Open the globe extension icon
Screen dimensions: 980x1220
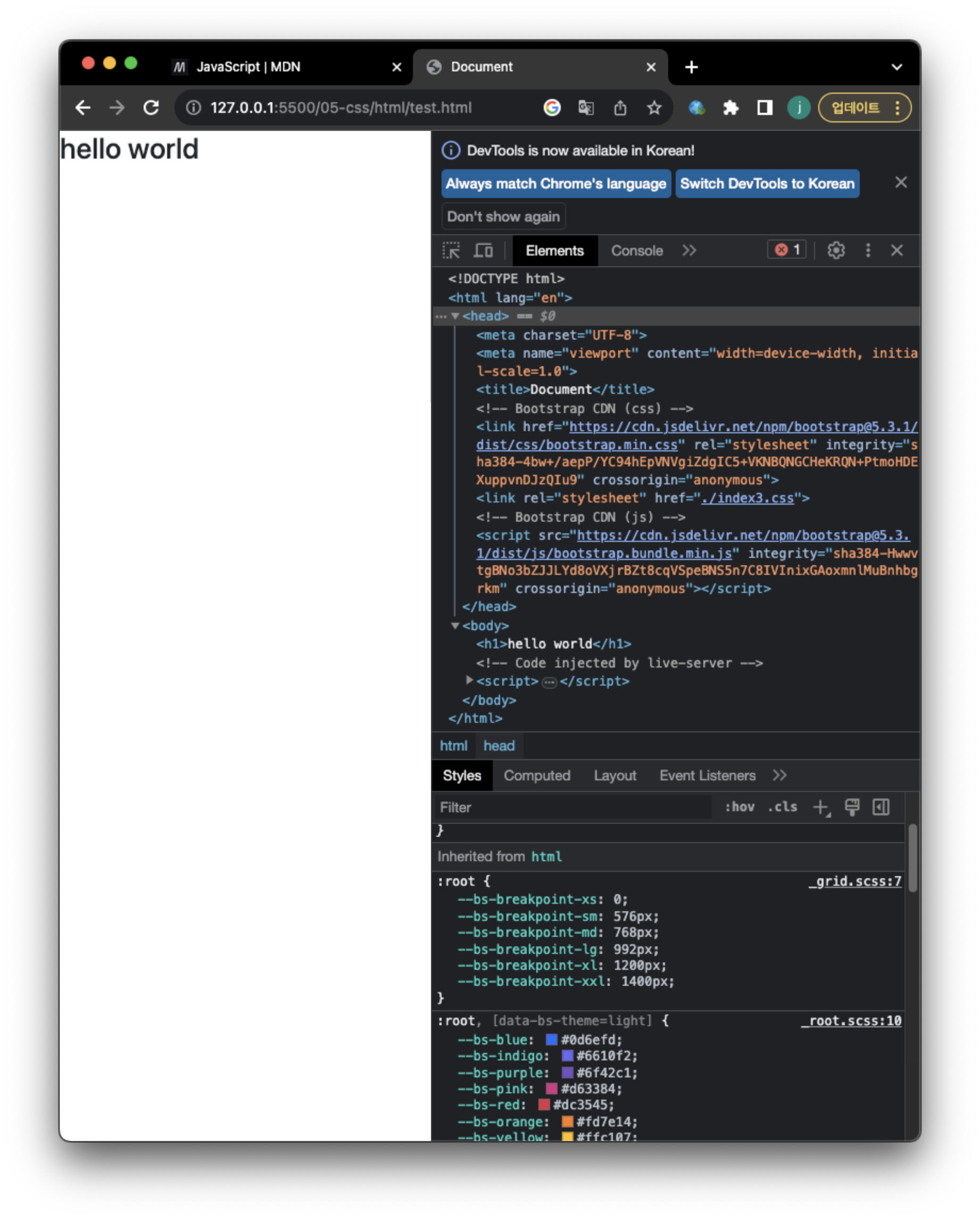(x=696, y=108)
